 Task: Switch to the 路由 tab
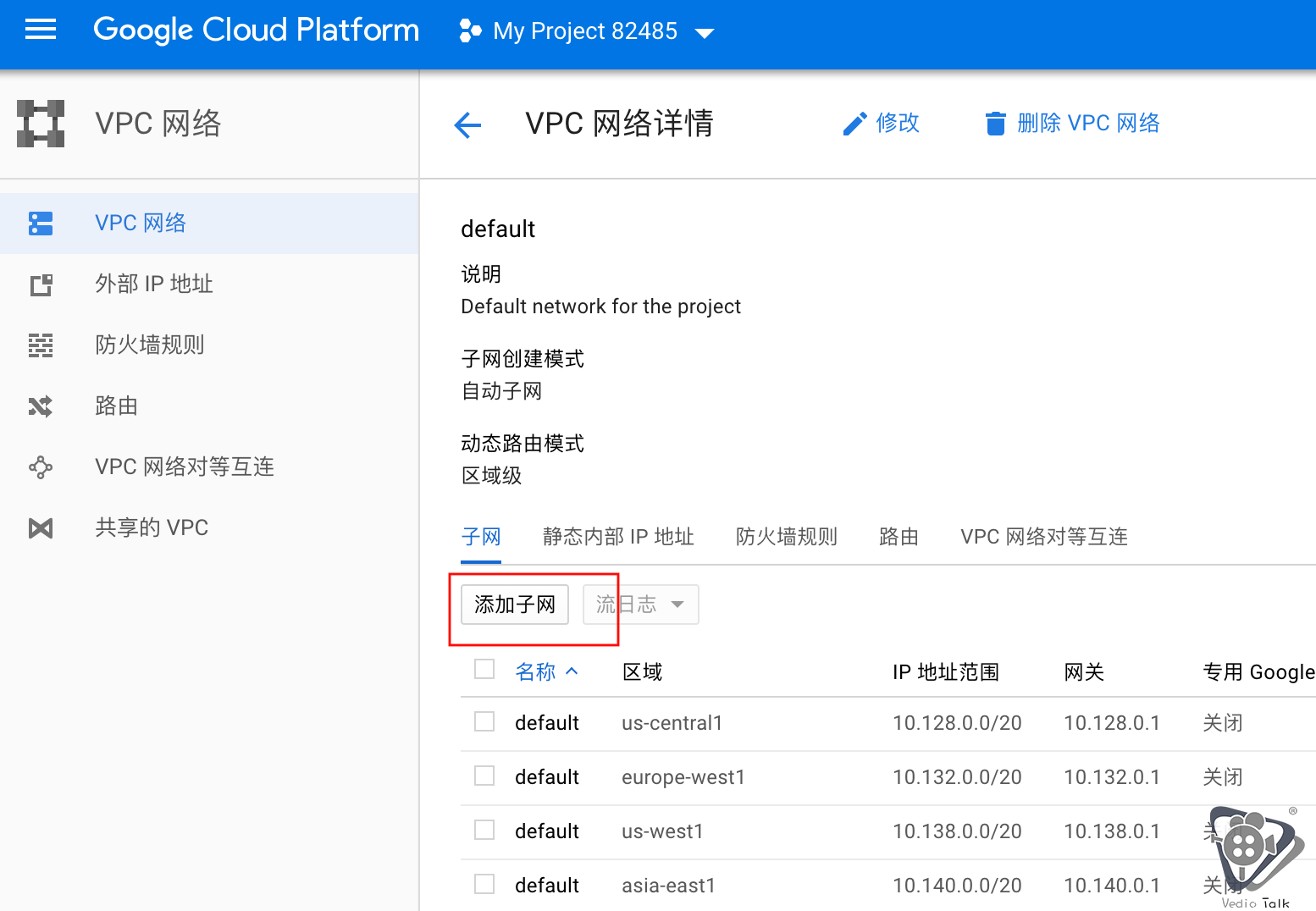(899, 537)
